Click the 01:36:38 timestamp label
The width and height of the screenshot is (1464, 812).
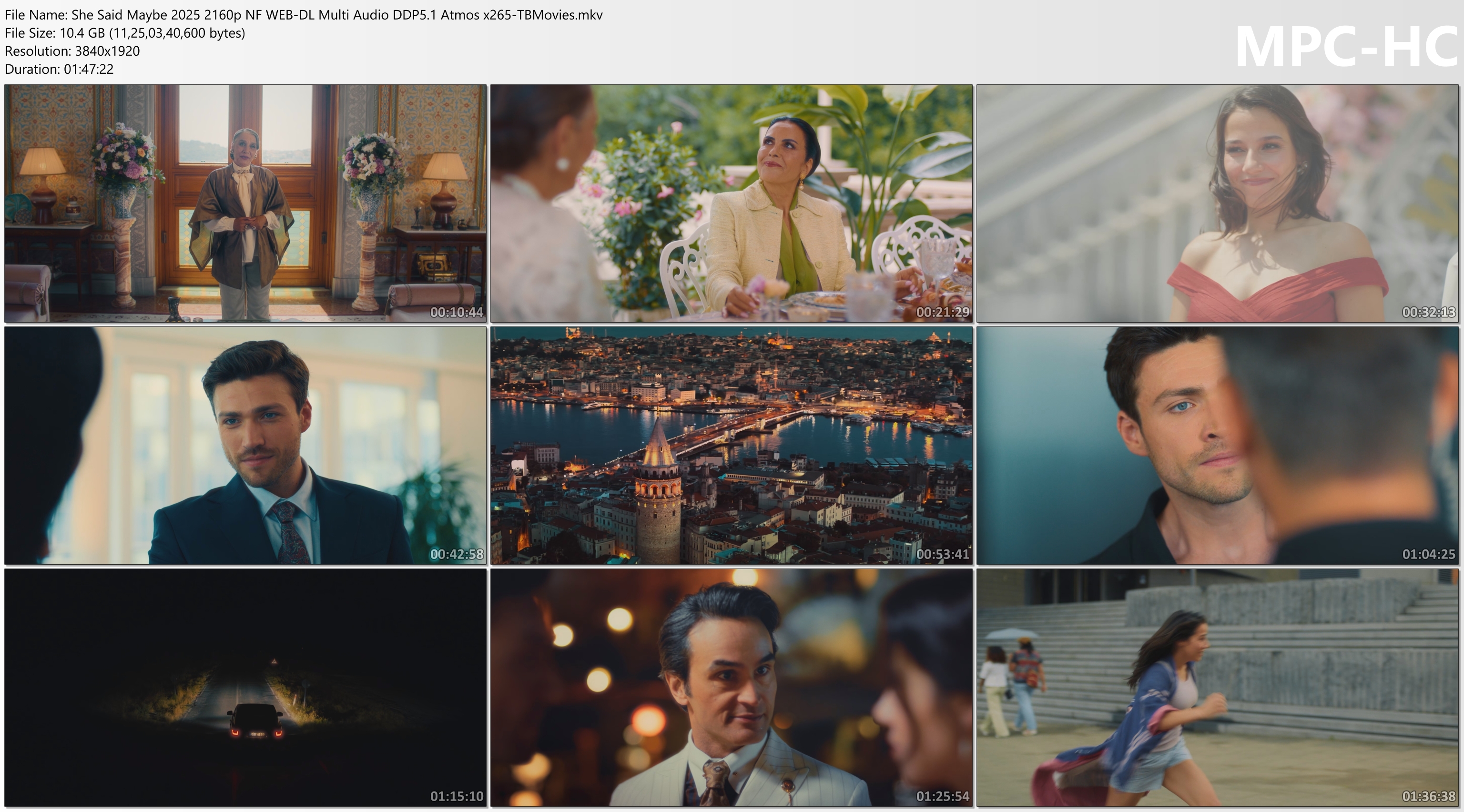coord(1428,796)
